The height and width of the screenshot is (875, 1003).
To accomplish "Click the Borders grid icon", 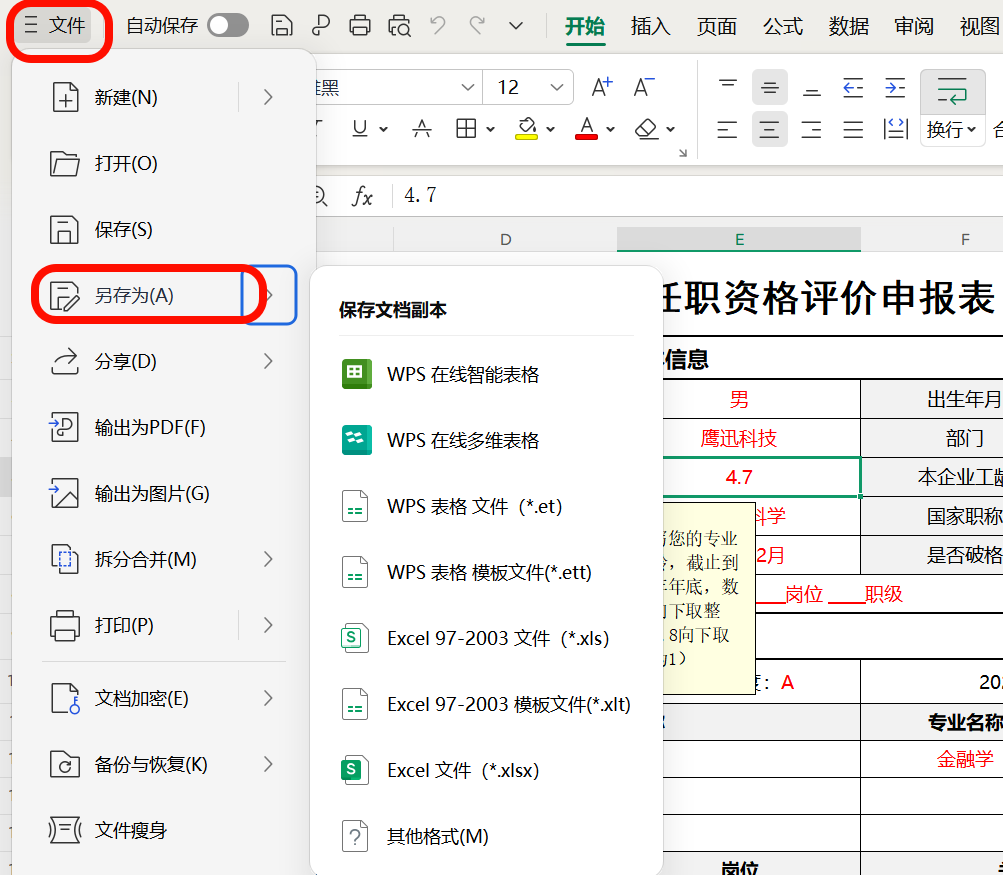I will pos(465,128).
